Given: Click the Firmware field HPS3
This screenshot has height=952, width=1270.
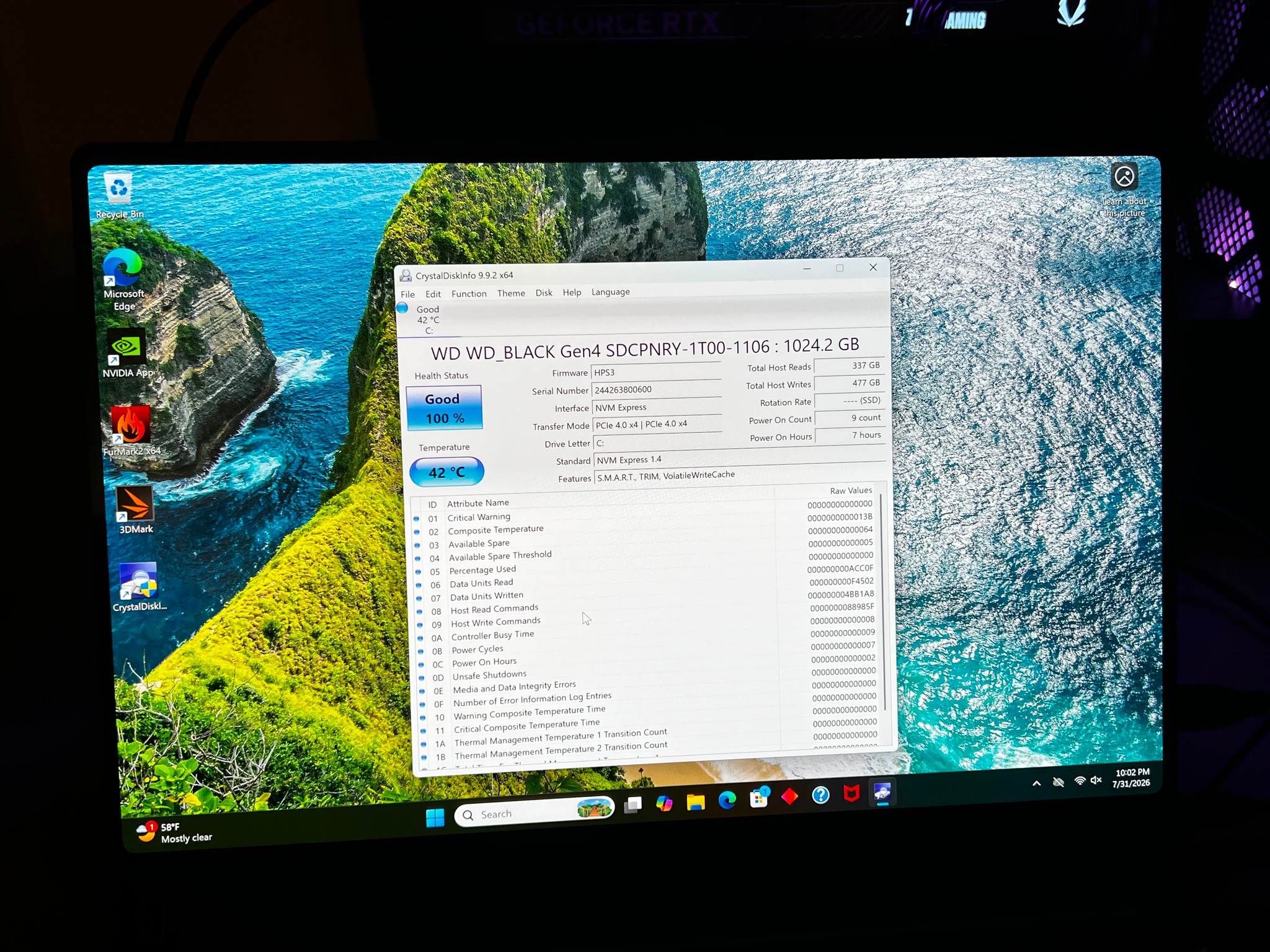Looking at the screenshot, I should [656, 372].
